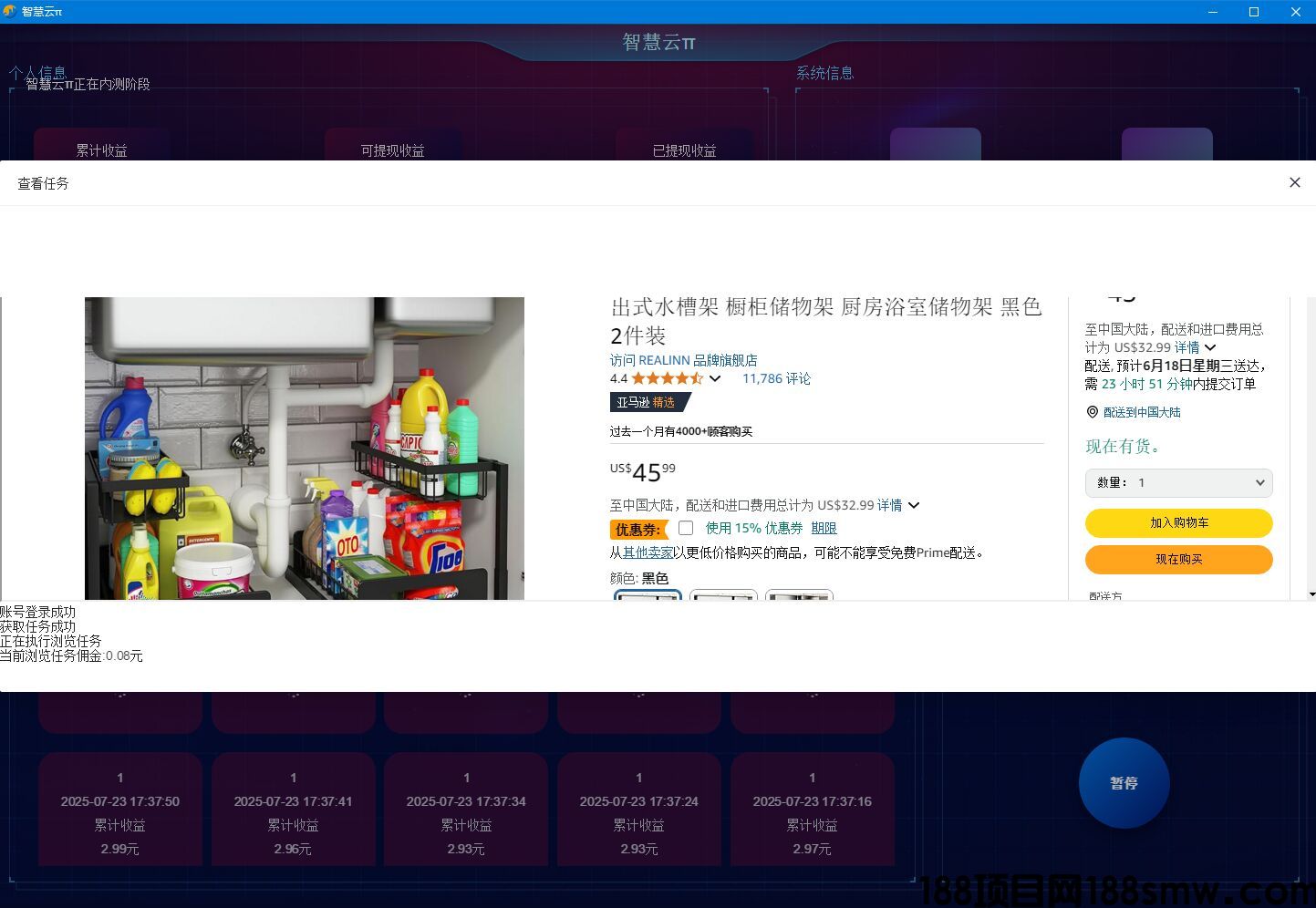The height and width of the screenshot is (908, 1316).
Task: Select the task card dated 17:37:41
Action: [293, 809]
